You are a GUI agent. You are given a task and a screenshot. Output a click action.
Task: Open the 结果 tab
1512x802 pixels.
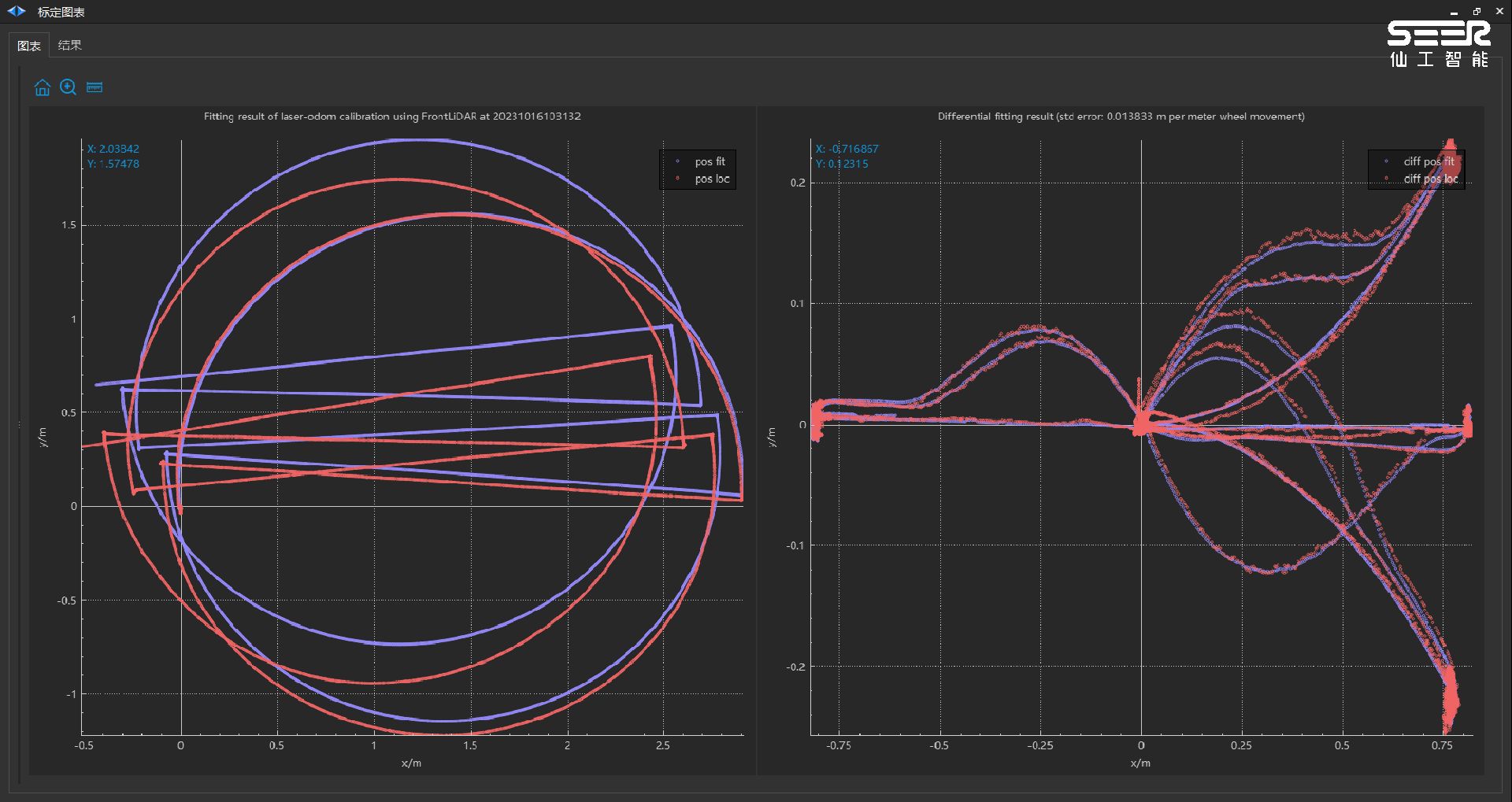coord(70,46)
